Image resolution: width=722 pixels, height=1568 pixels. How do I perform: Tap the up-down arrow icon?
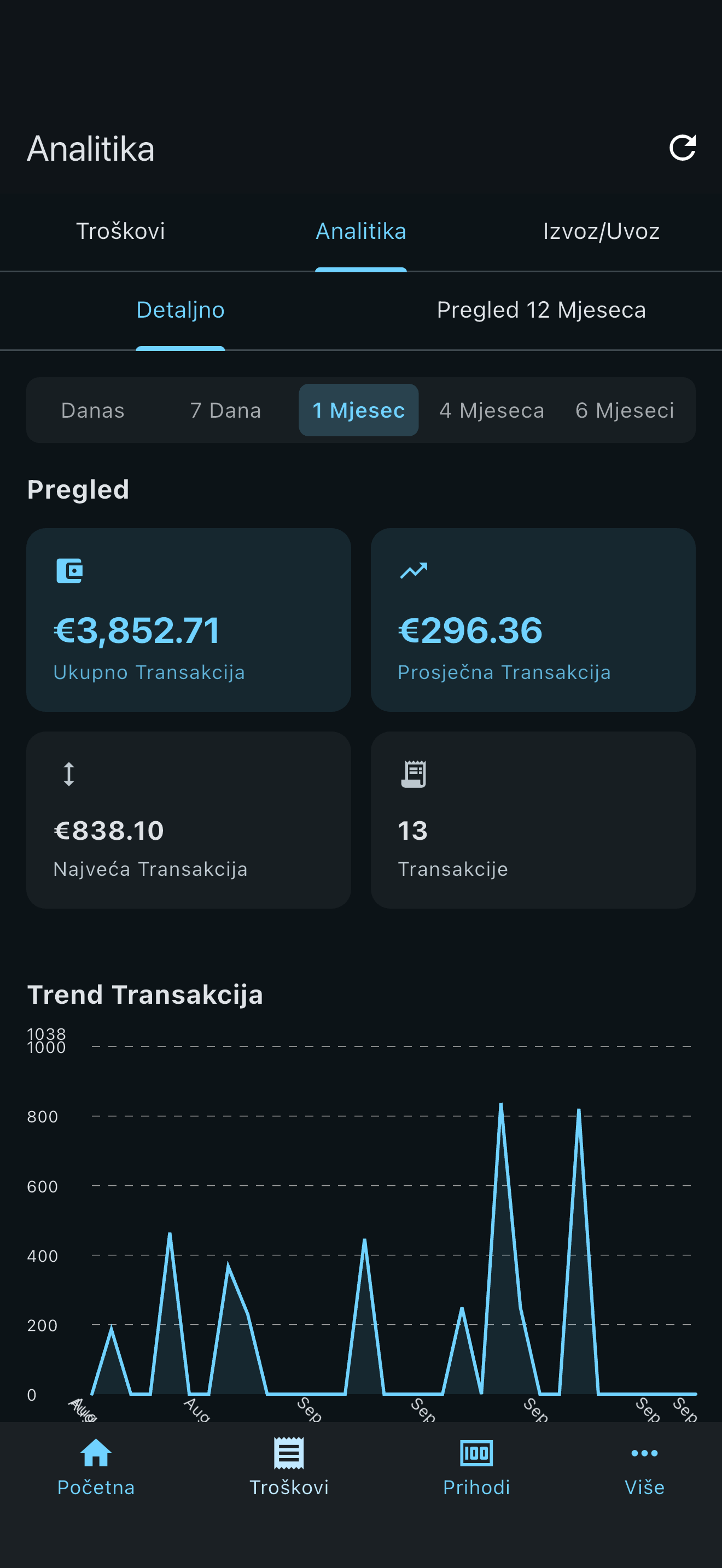(x=69, y=774)
